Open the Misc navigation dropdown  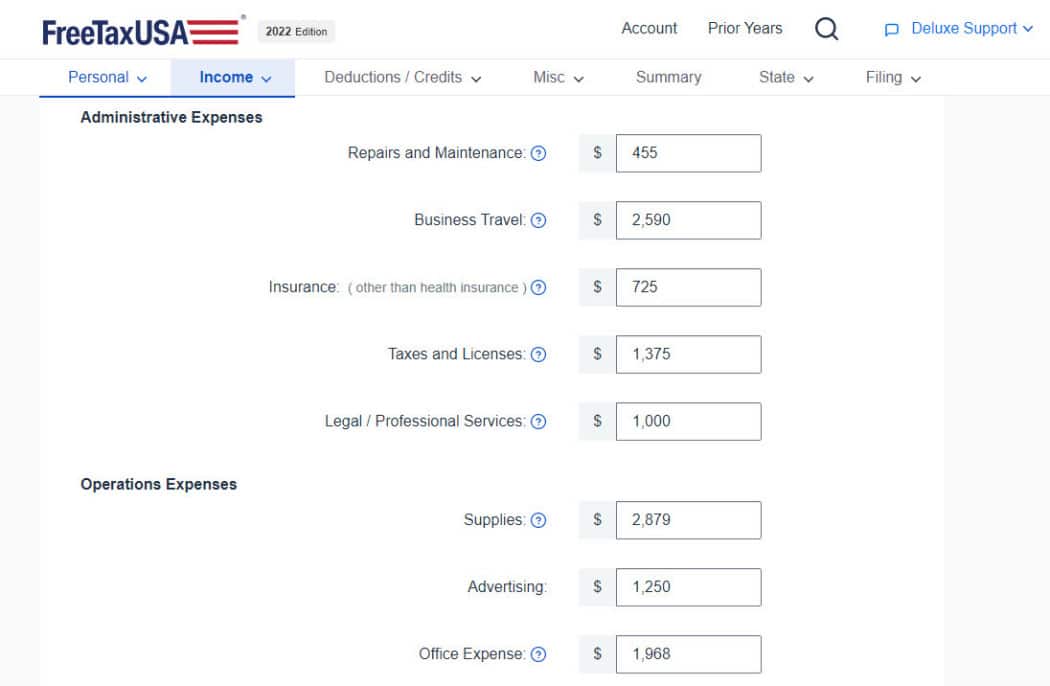click(558, 78)
